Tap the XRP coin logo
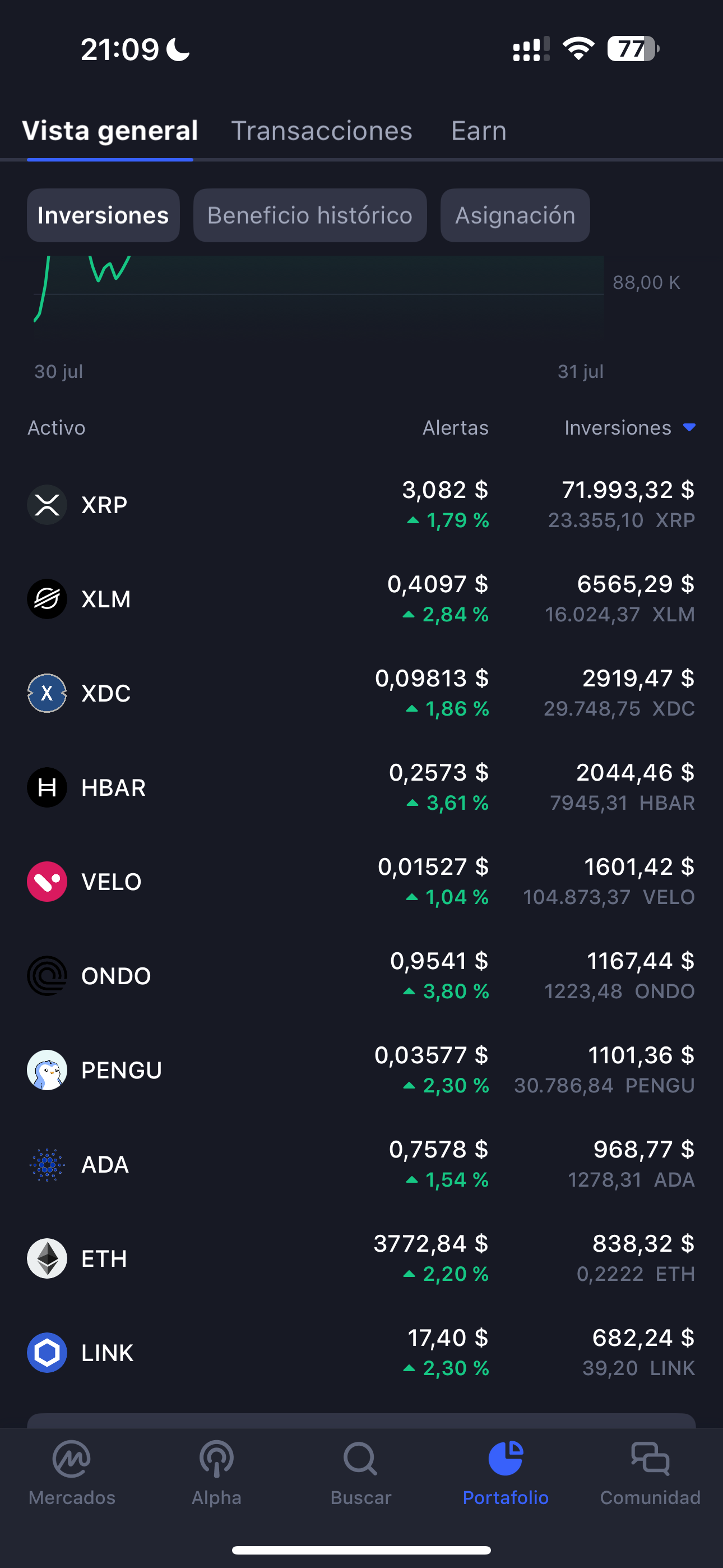 (x=47, y=505)
